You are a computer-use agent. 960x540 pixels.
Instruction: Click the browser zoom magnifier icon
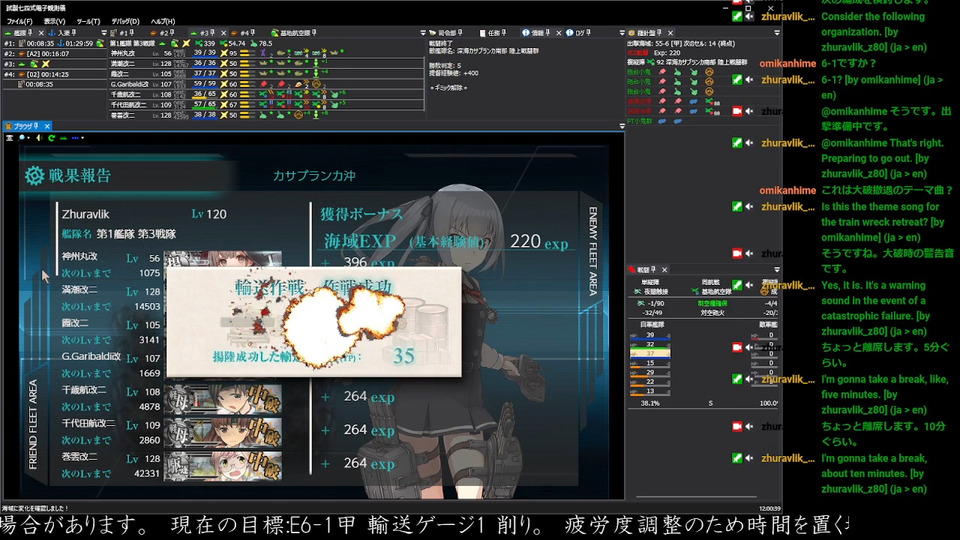[x=22, y=138]
